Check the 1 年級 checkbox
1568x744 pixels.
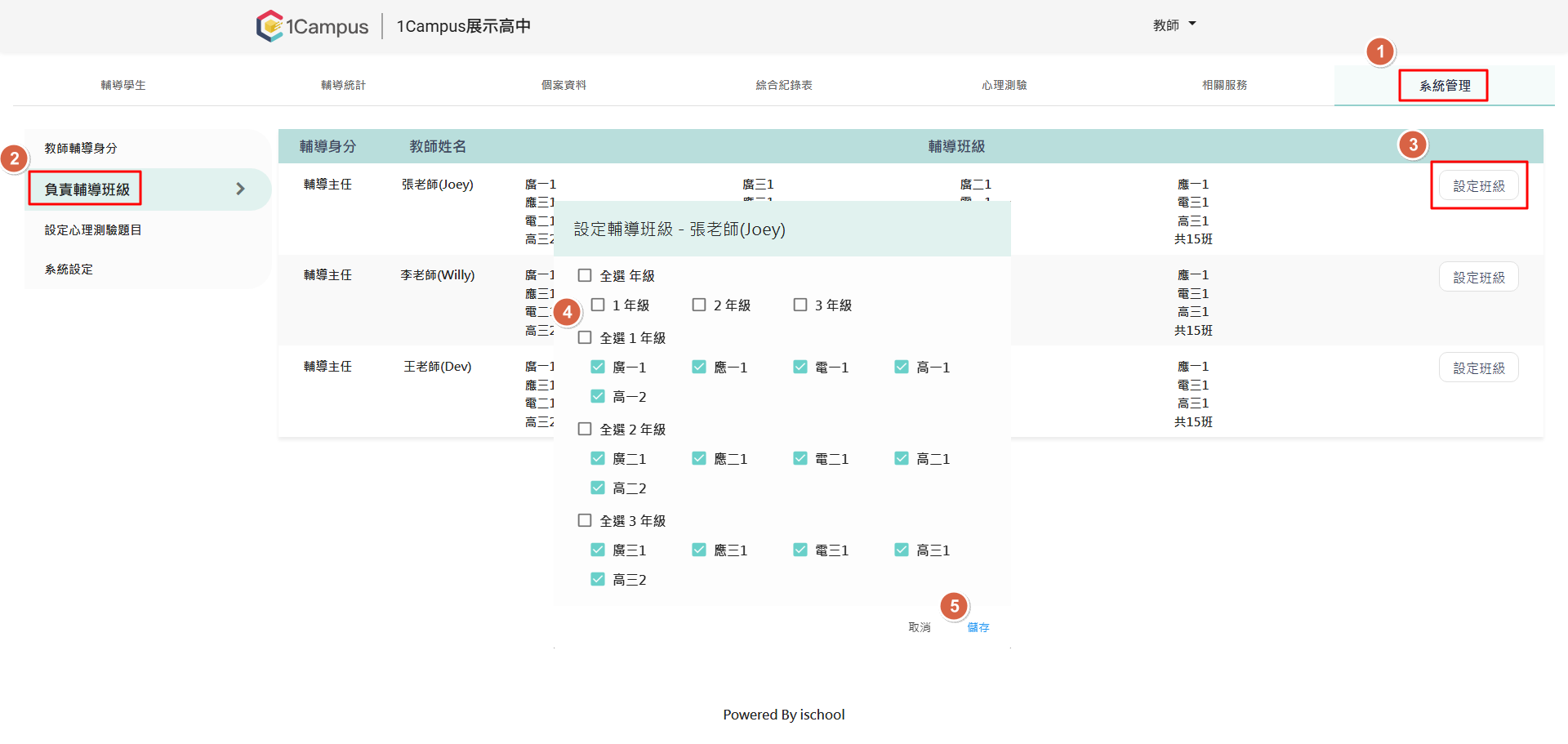coord(598,305)
